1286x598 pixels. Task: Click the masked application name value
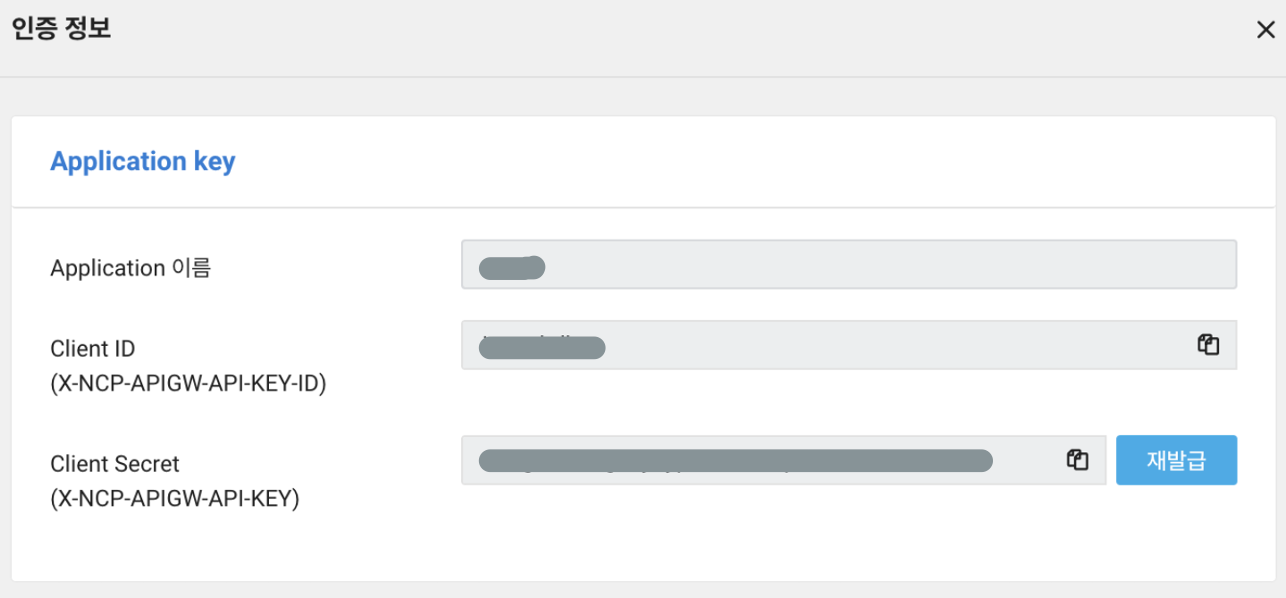(512, 267)
